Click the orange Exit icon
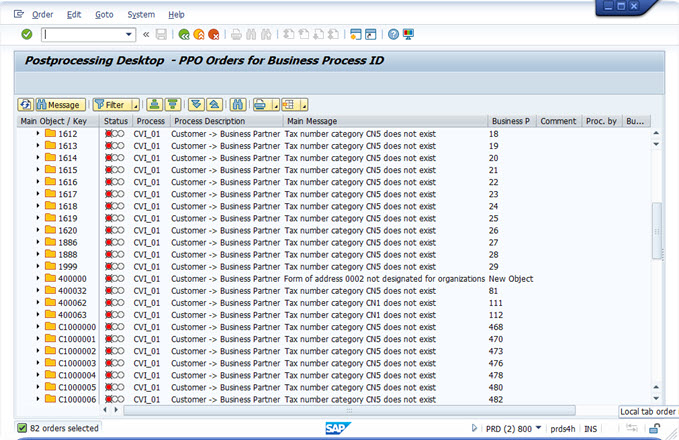679x440 pixels. pyautogui.click(x=199, y=35)
